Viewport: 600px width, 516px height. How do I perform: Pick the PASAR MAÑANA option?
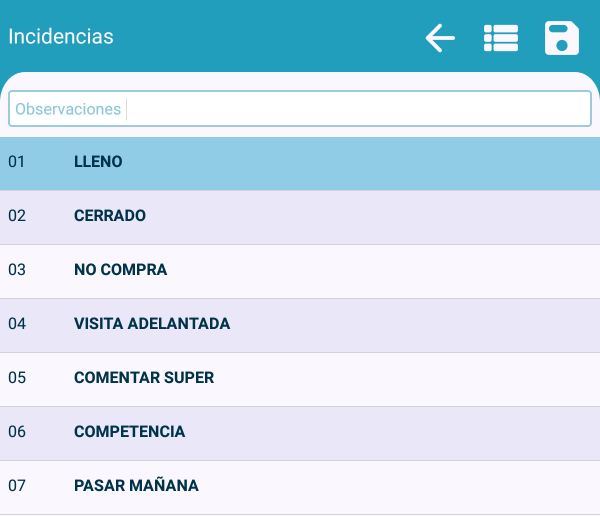point(136,486)
